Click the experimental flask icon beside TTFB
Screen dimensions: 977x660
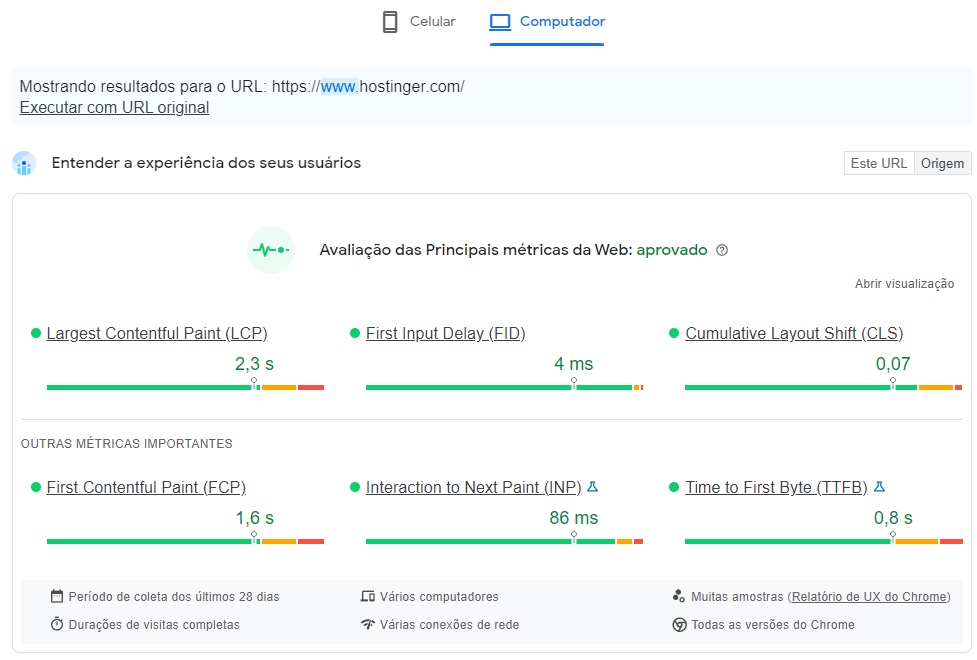(x=878, y=486)
